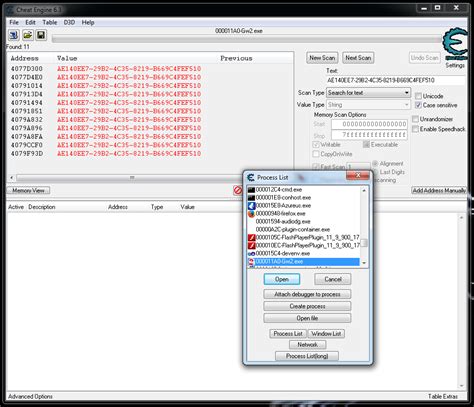Toggle the Executable checkbox

click(366, 145)
